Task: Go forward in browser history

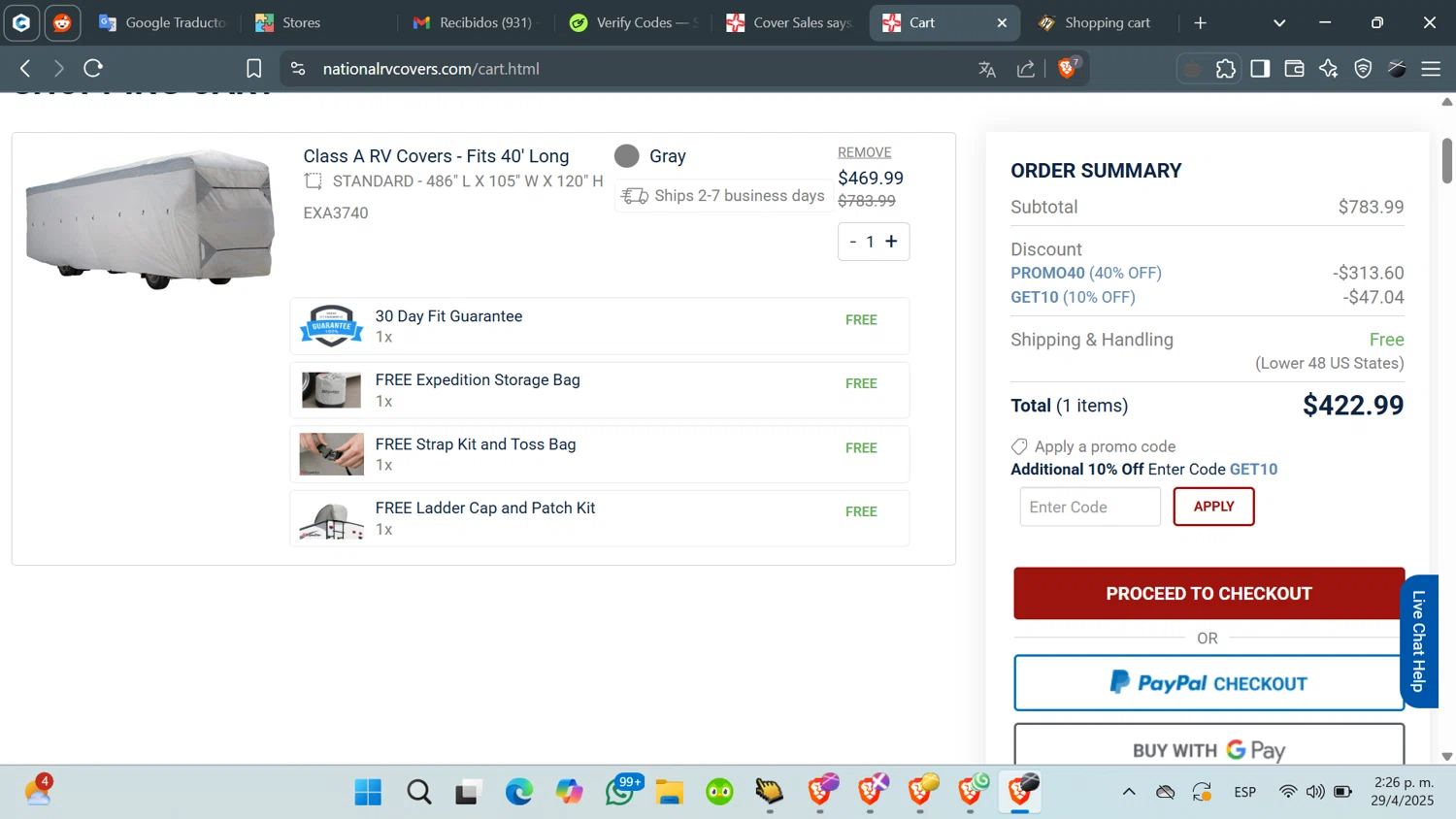Action: click(x=59, y=69)
